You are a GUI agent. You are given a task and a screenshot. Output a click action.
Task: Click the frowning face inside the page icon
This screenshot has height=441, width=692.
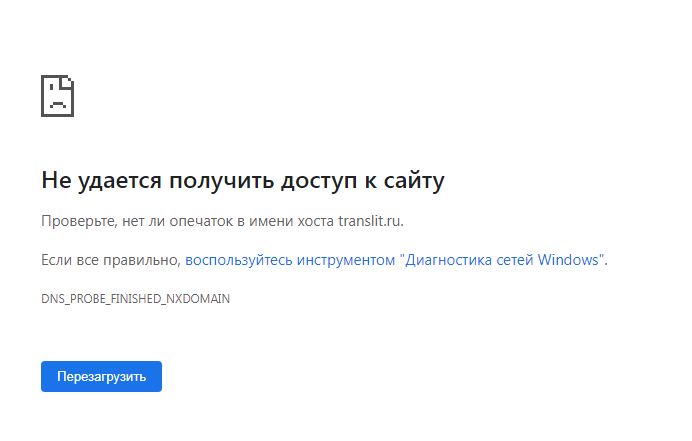click(56, 100)
